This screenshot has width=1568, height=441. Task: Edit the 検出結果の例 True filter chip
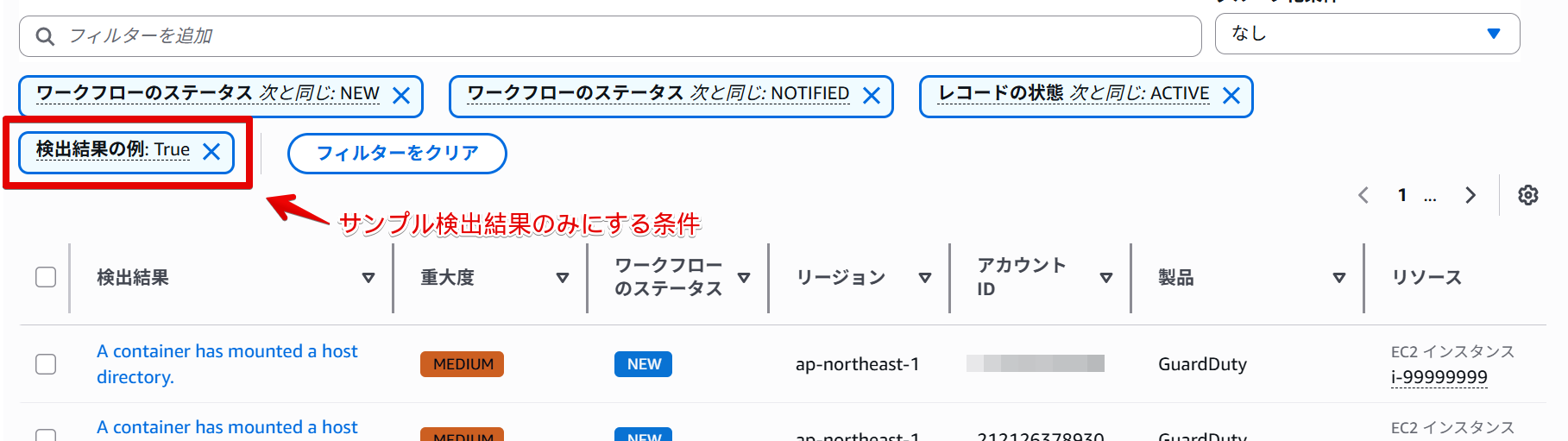coord(113,149)
